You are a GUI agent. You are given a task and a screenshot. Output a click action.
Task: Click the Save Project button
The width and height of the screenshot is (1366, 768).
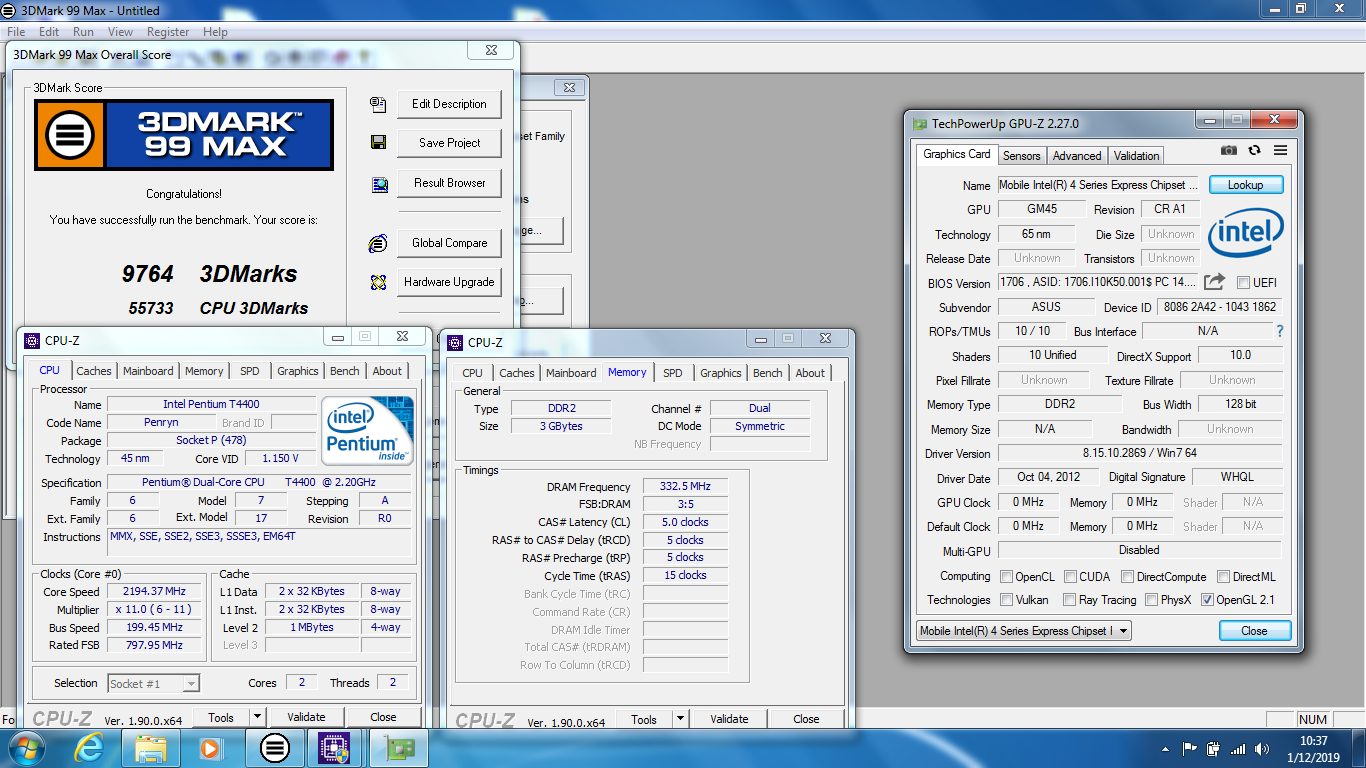[x=449, y=143]
